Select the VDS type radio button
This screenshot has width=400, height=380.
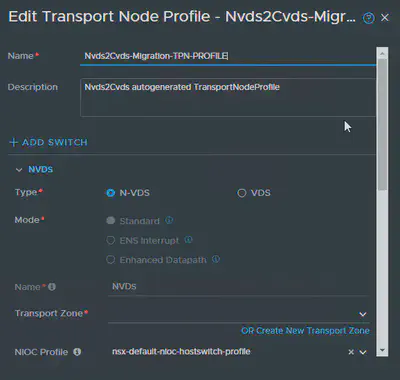pyautogui.click(x=241, y=193)
